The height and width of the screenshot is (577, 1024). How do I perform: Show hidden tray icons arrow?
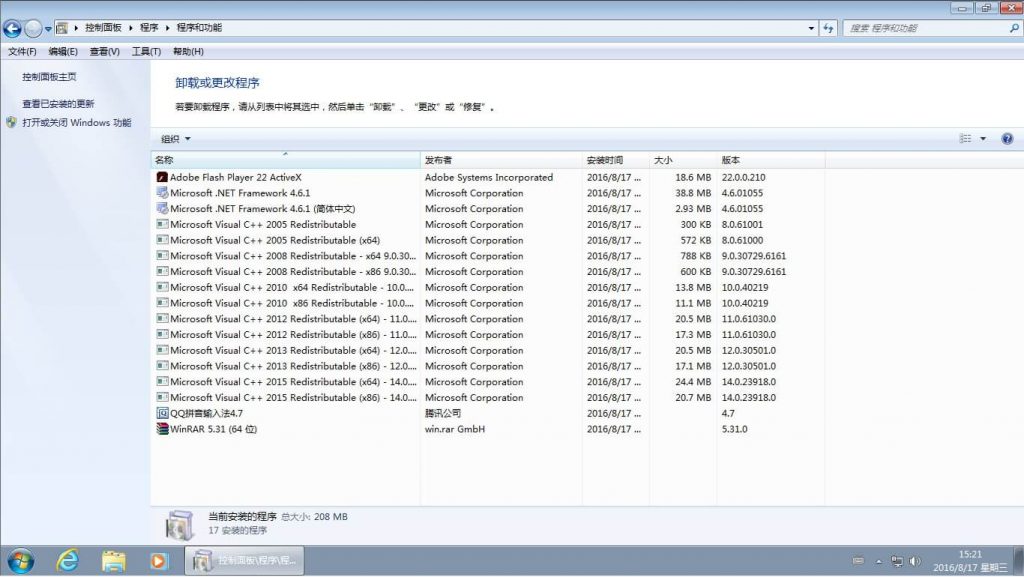[x=879, y=561]
